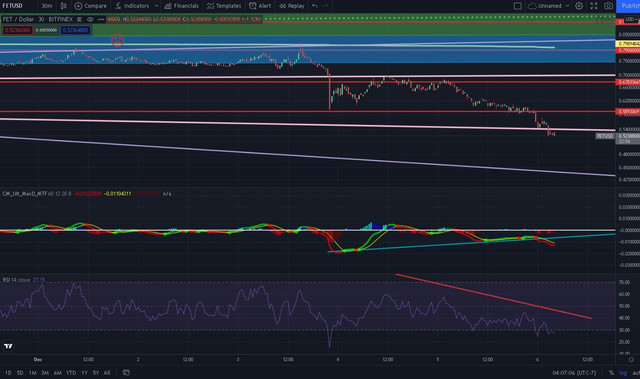Set the date range to 5D

click(20, 372)
